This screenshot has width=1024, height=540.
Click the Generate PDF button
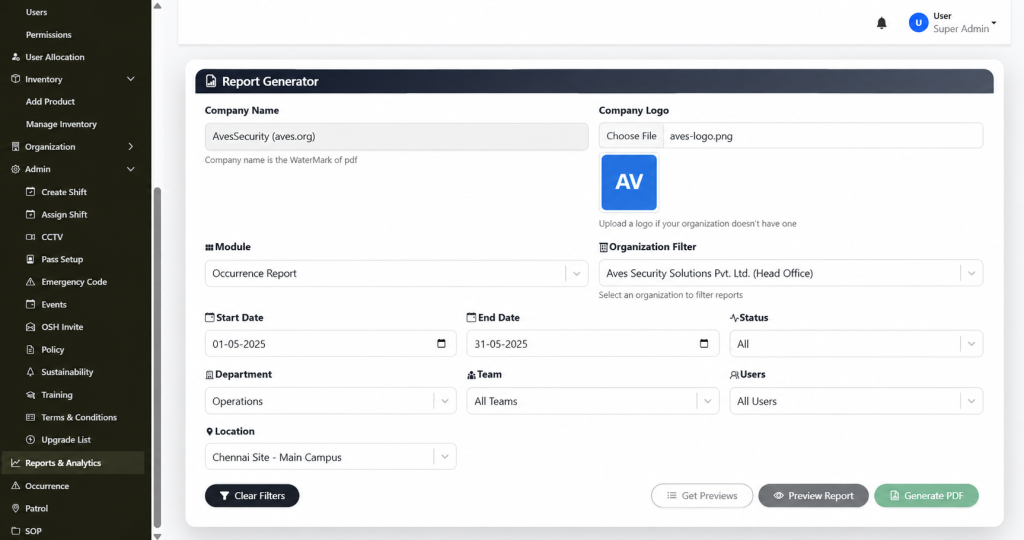(x=926, y=496)
